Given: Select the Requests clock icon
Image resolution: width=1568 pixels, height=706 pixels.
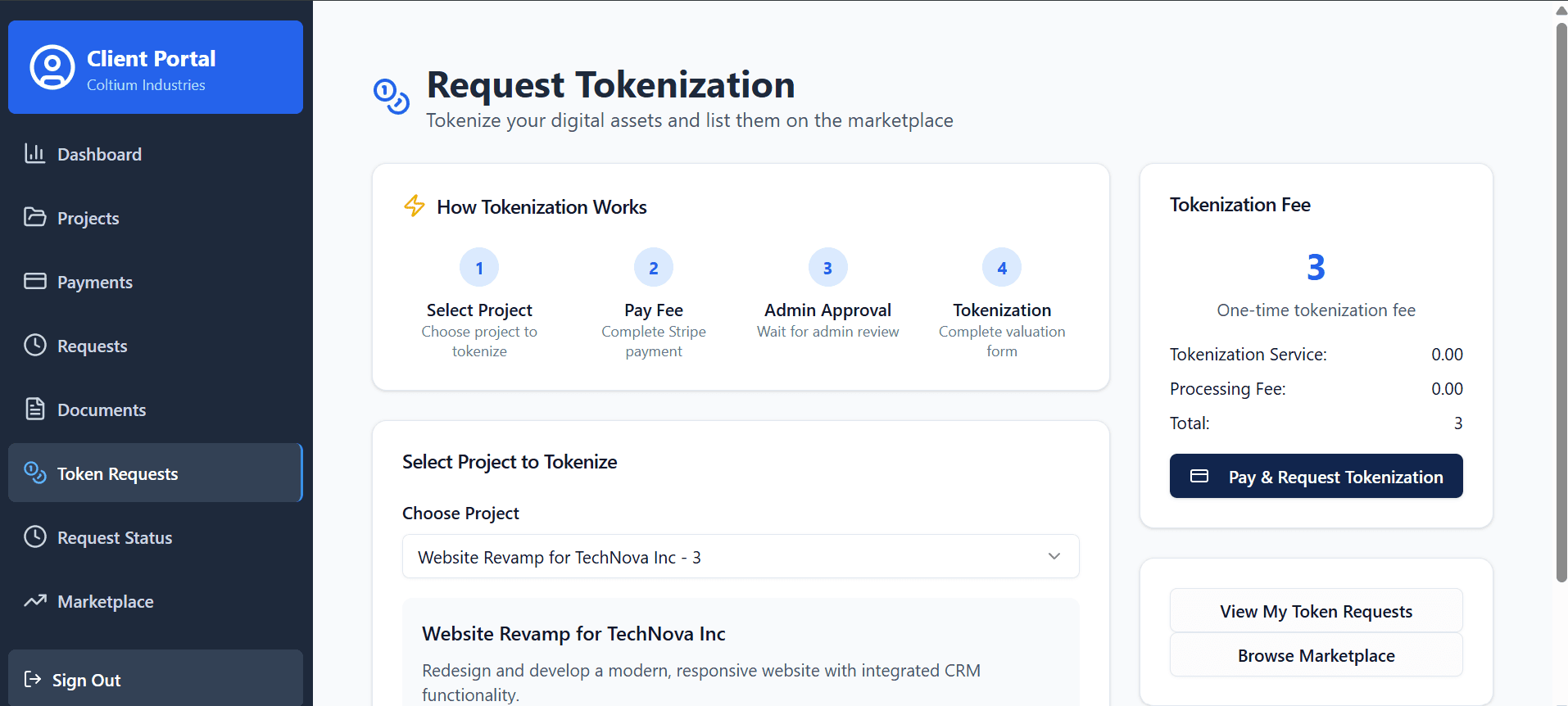Looking at the screenshot, I should (34, 345).
